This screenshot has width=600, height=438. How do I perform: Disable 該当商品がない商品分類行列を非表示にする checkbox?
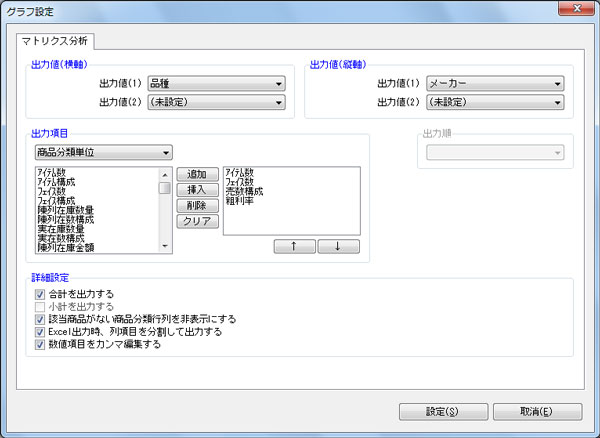coord(40,319)
